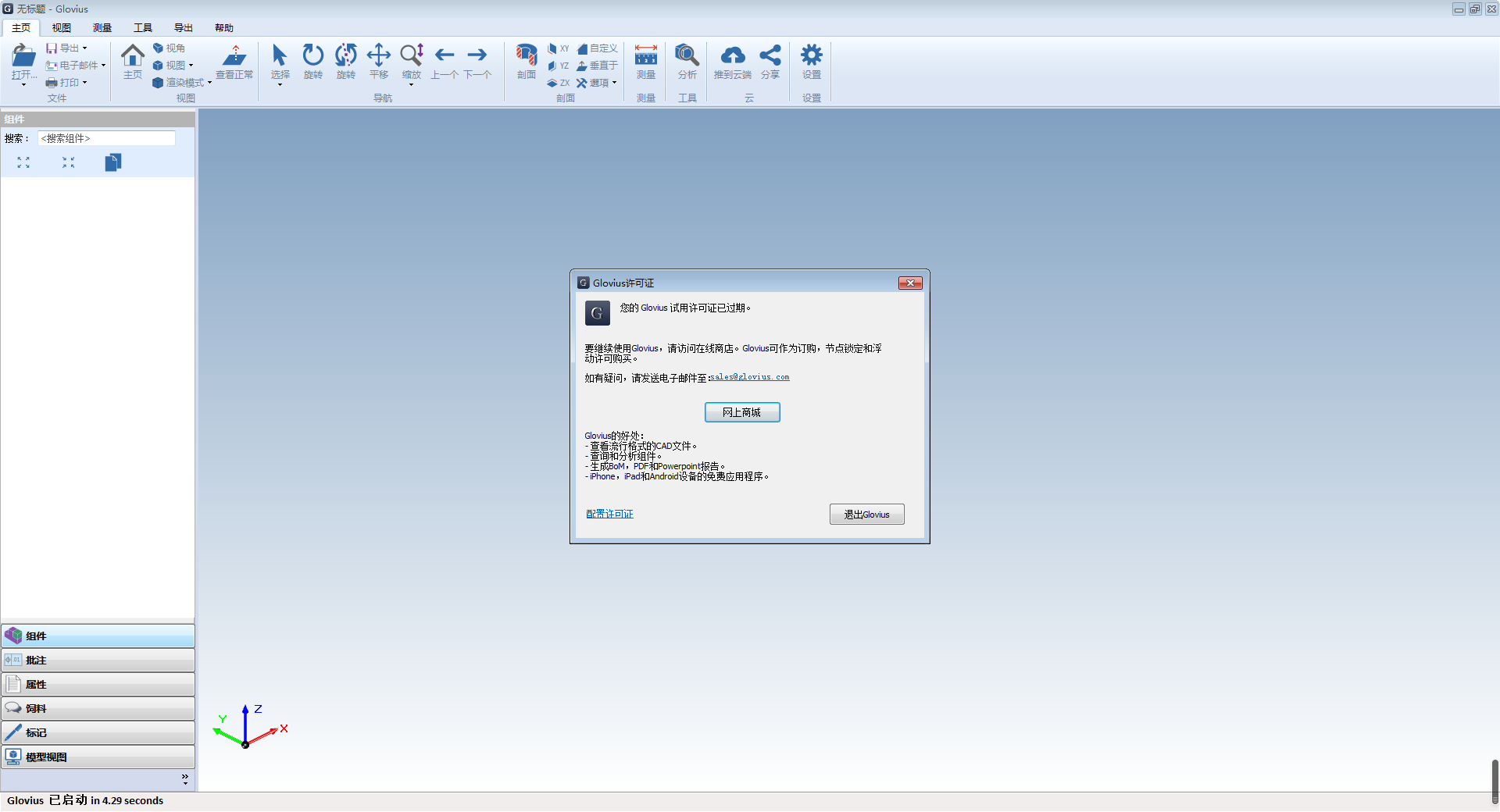Select the ZX section plane
The height and width of the screenshot is (812, 1500).
(x=558, y=83)
